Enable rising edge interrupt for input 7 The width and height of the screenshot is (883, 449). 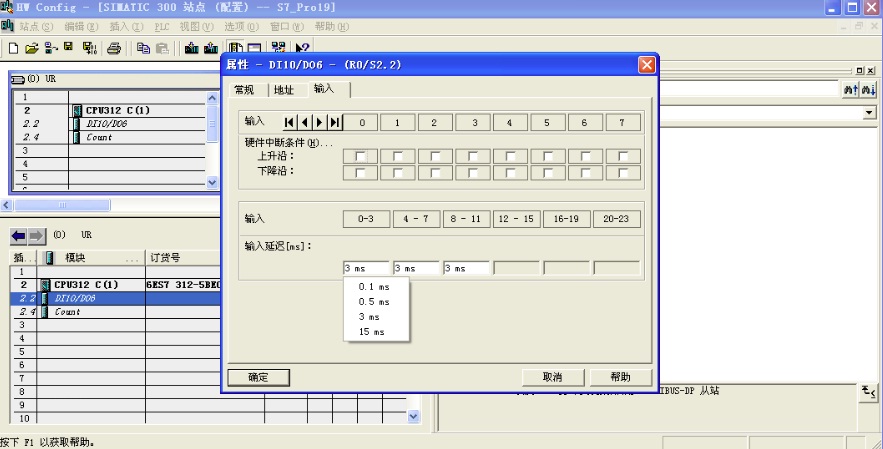(x=622, y=156)
